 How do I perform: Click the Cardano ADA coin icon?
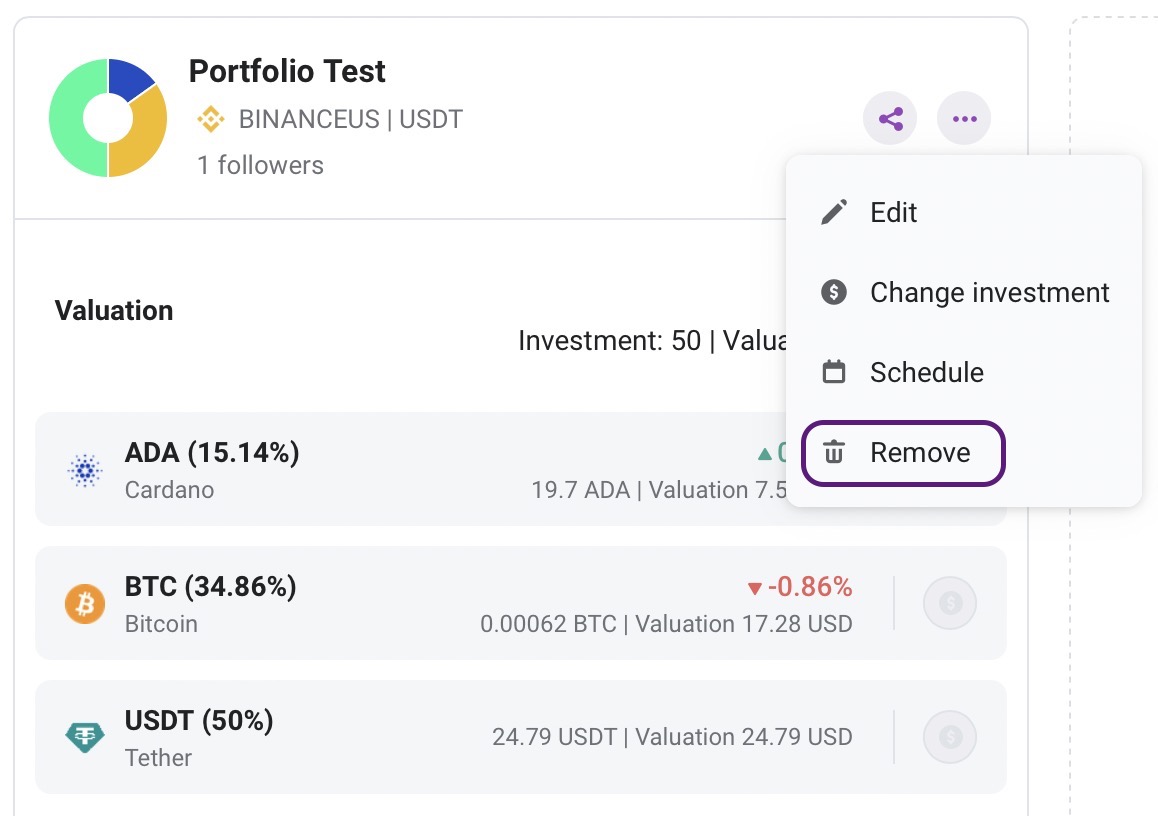coord(85,470)
